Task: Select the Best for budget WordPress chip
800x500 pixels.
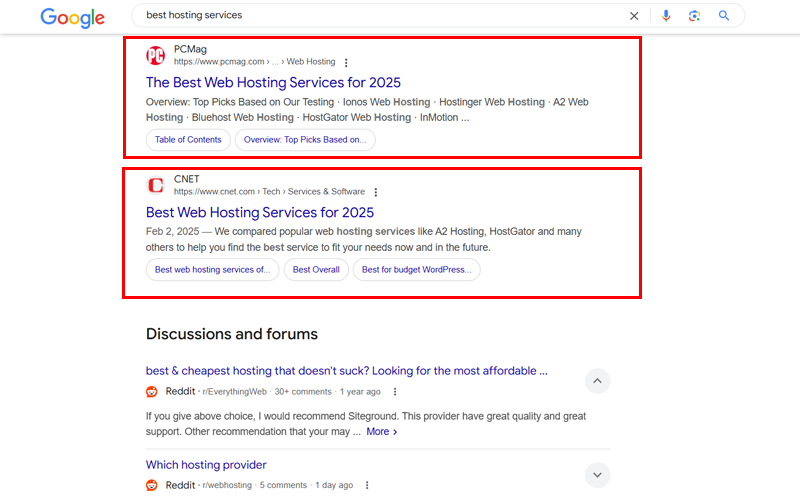Action: [x=416, y=269]
